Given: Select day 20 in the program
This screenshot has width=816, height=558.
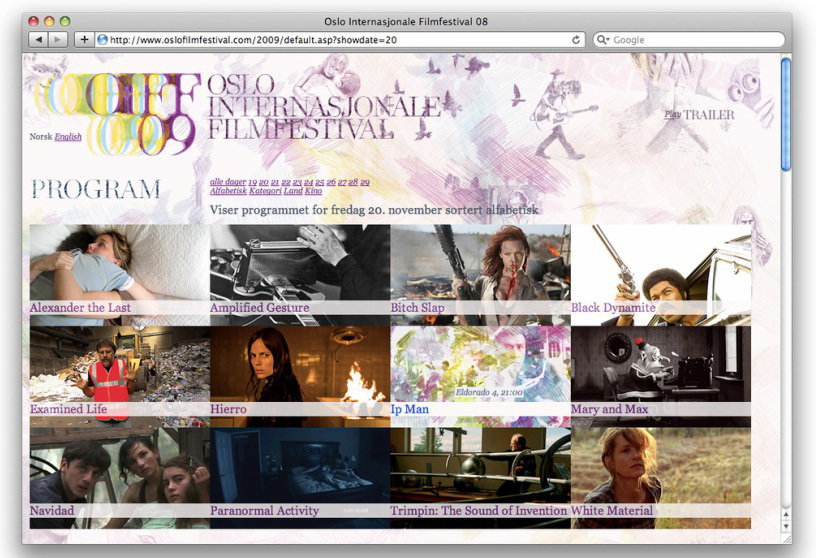Looking at the screenshot, I should tap(264, 182).
